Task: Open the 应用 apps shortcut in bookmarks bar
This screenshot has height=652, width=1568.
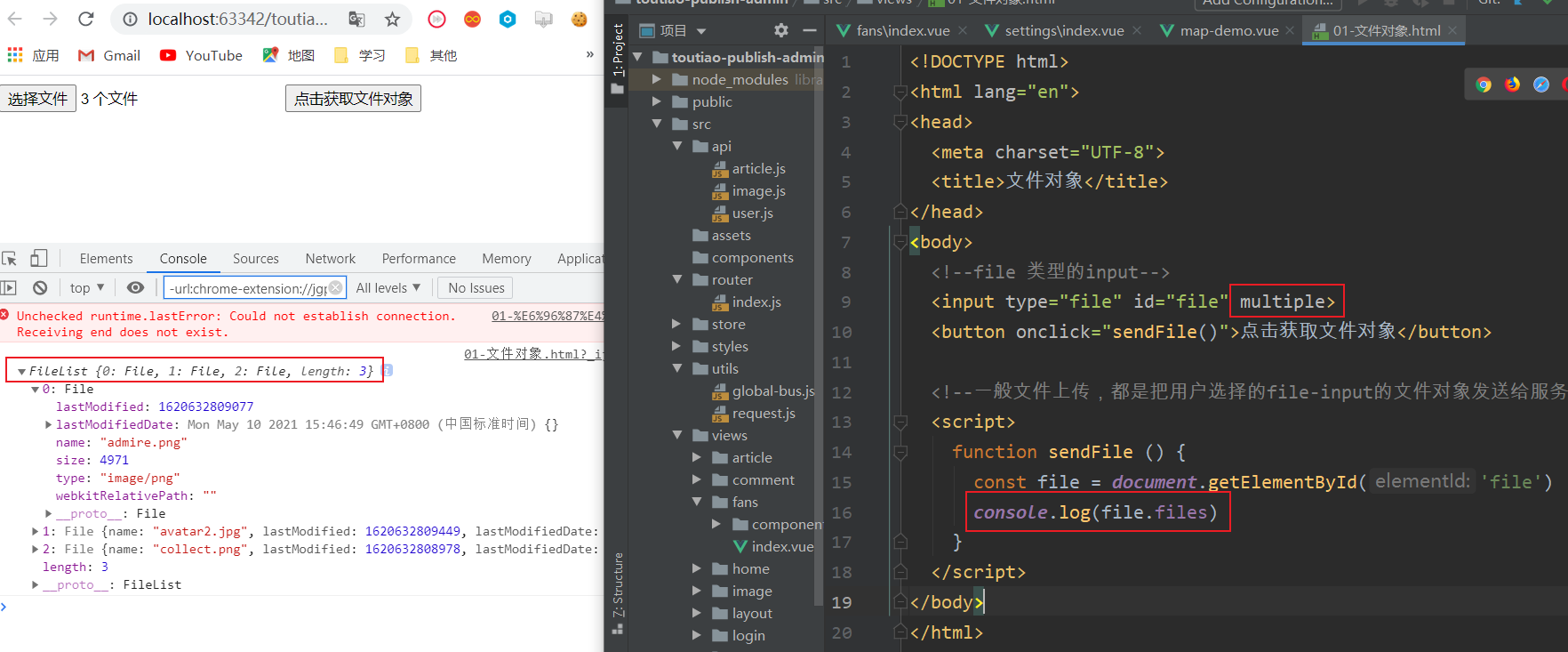Action: click(33, 55)
